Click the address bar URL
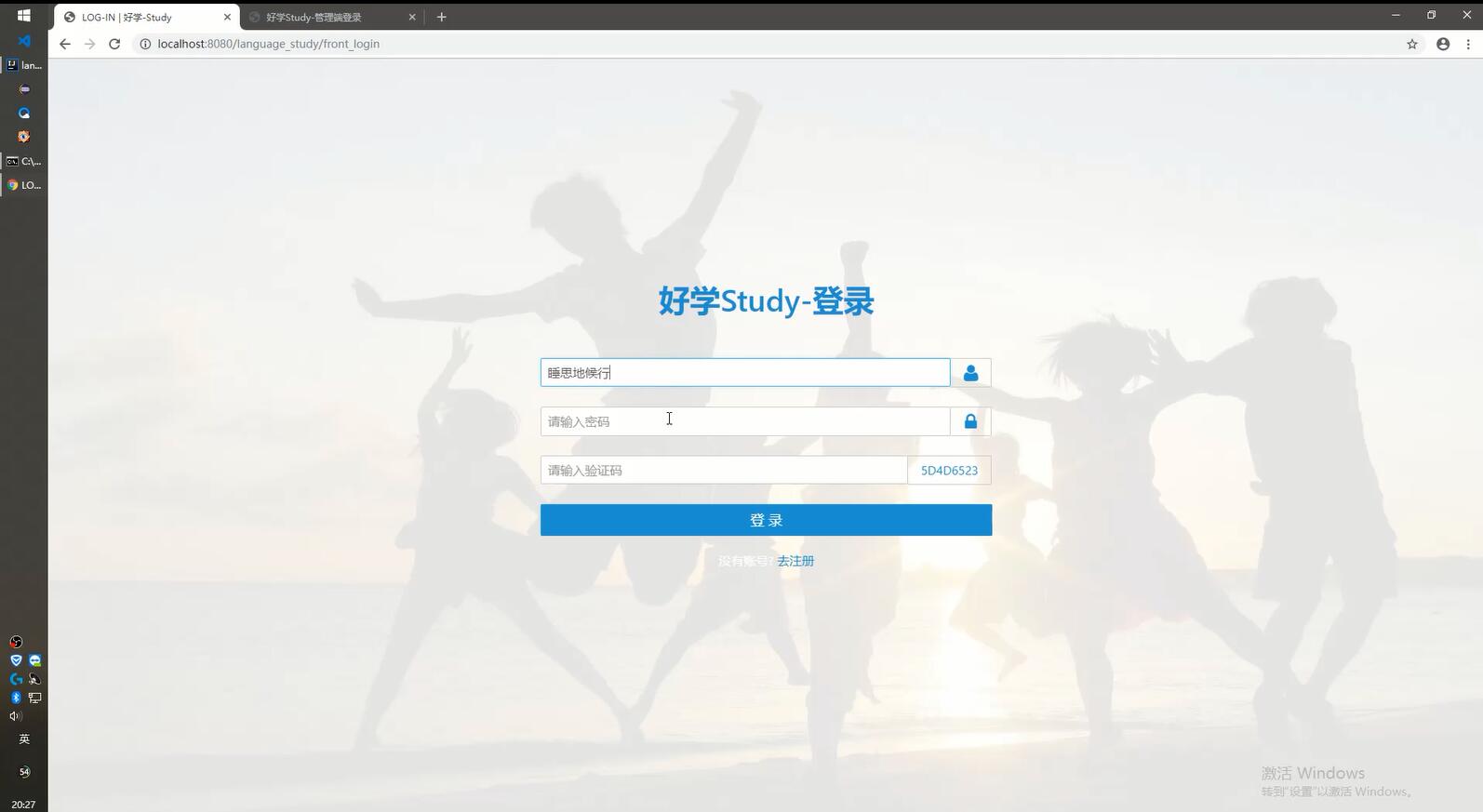 click(269, 44)
